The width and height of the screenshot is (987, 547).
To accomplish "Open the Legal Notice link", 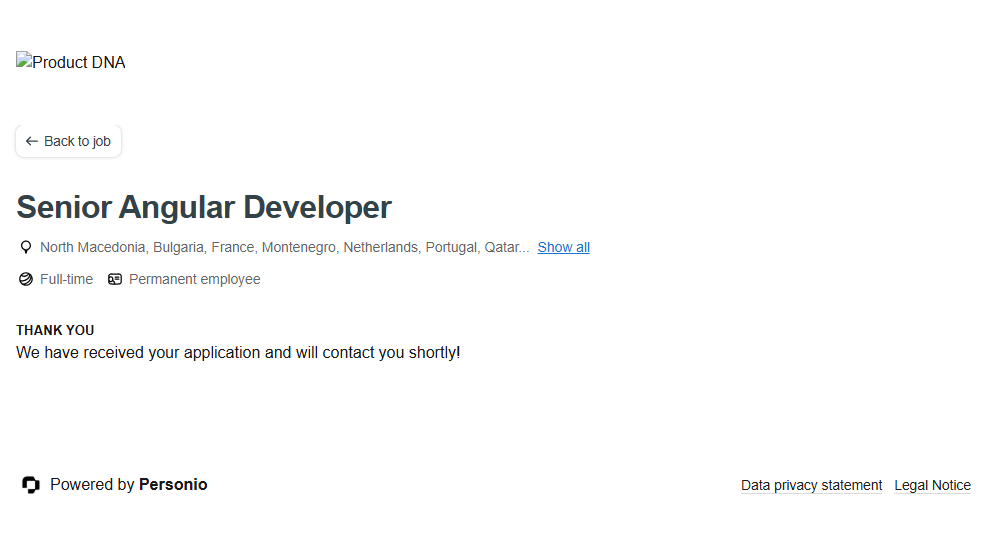I will coord(932,485).
